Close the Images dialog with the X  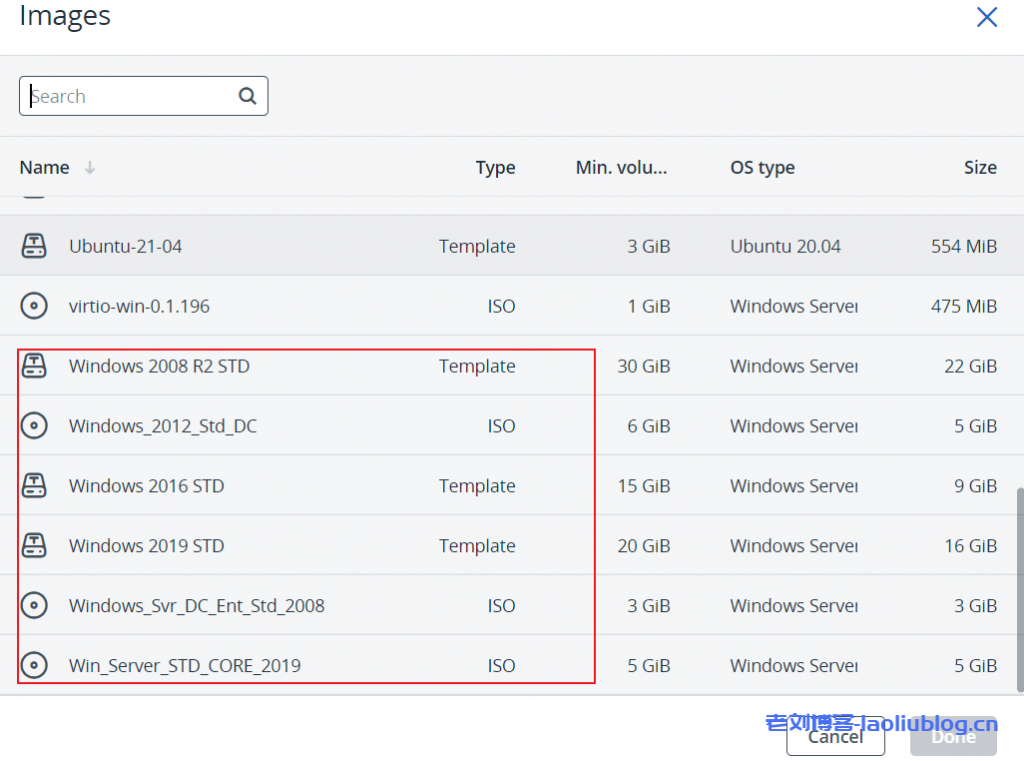point(987,17)
